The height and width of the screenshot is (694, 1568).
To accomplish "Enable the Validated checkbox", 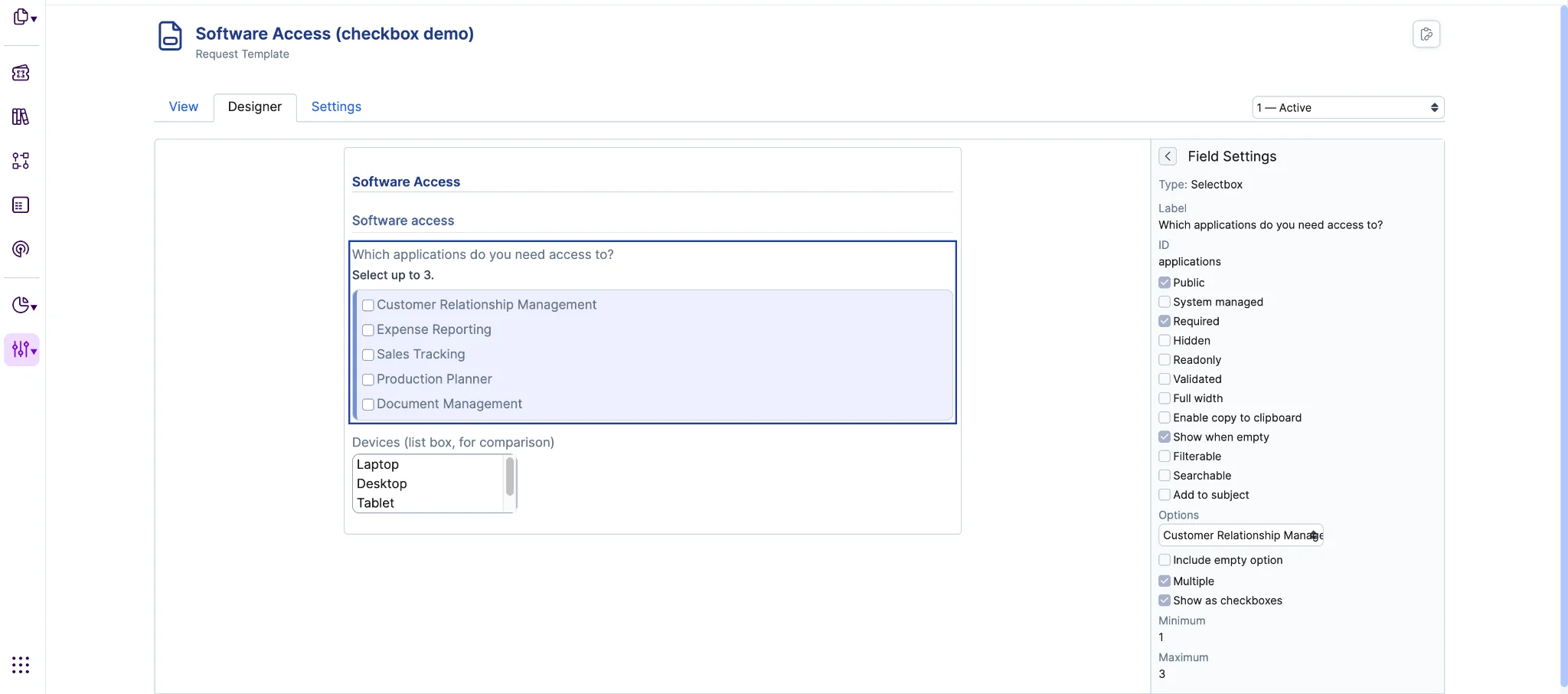I will [x=1165, y=378].
